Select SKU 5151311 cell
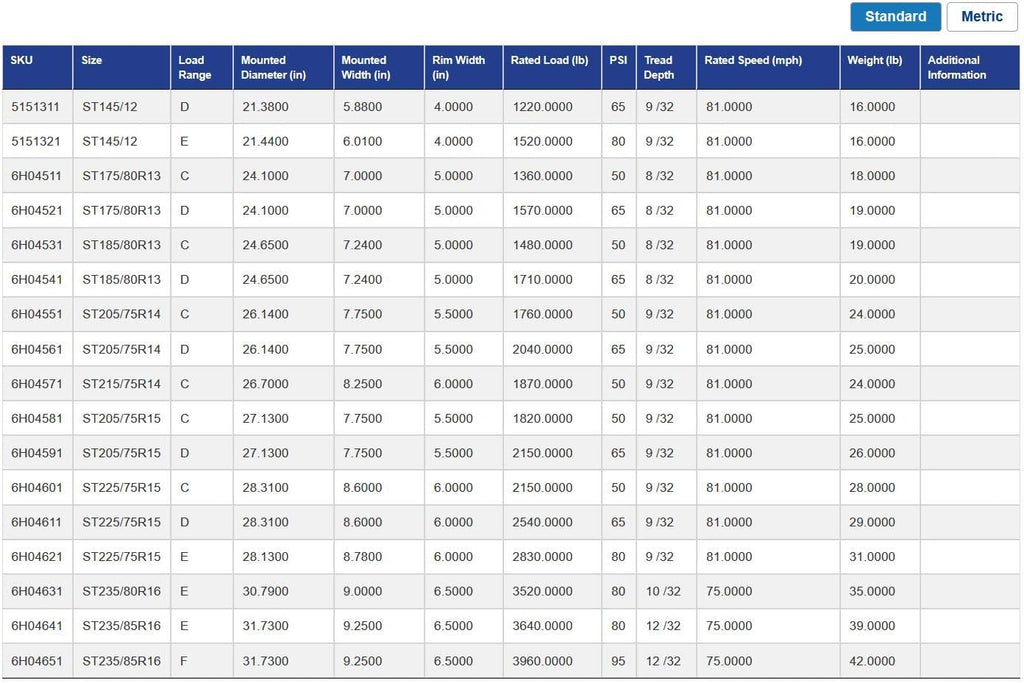The width and height of the screenshot is (1024, 683). click(x=37, y=107)
